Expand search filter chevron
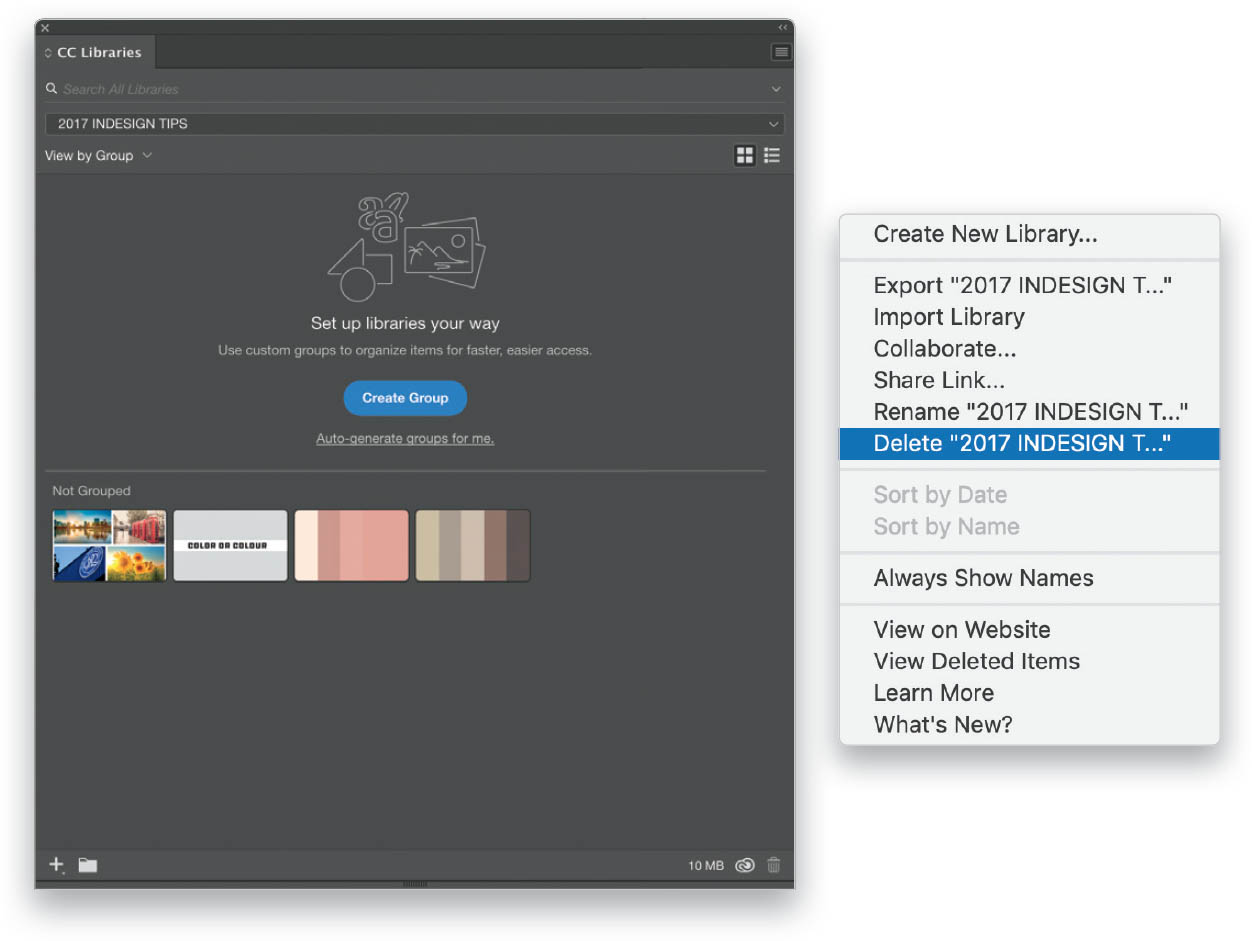 tap(775, 89)
